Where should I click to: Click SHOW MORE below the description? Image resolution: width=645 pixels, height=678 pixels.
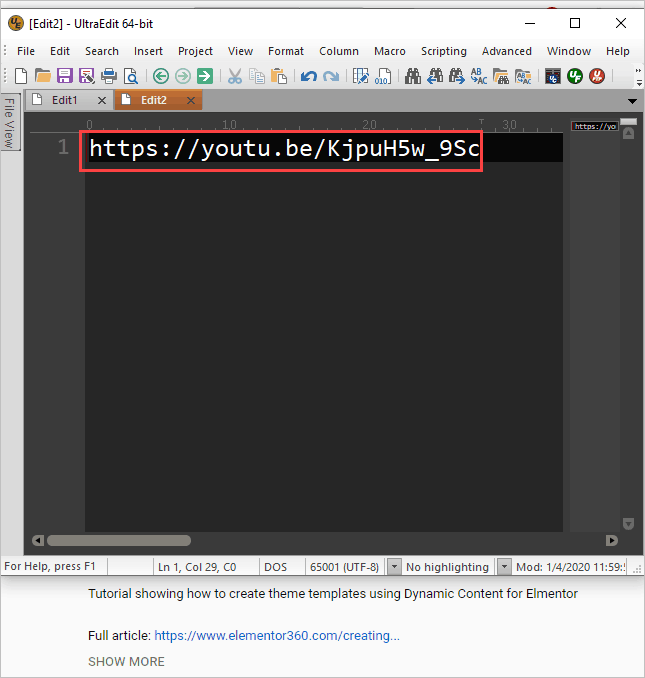pos(126,662)
